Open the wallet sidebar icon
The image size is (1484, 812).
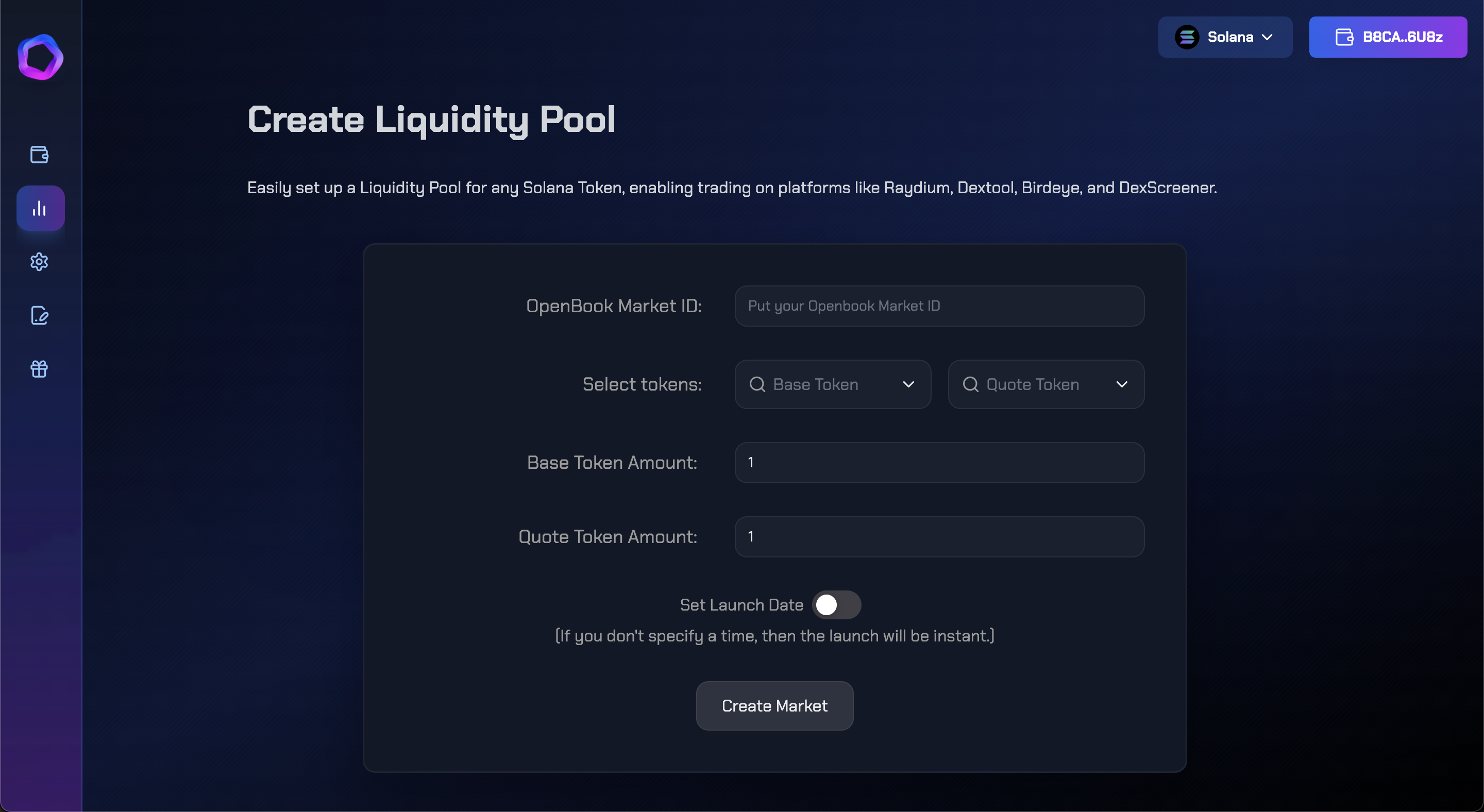tap(39, 155)
